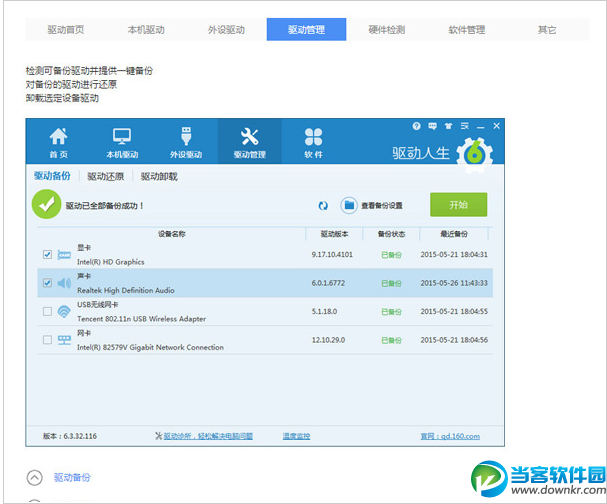This screenshot has height=504, width=607.
Task: Visit the 官网 qd.160.com link
Action: pyautogui.click(x=450, y=436)
